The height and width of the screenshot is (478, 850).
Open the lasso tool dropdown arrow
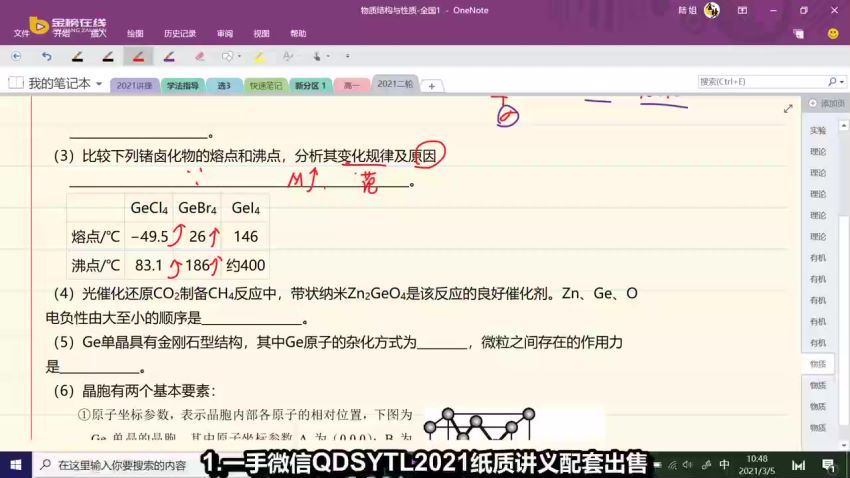(239, 56)
